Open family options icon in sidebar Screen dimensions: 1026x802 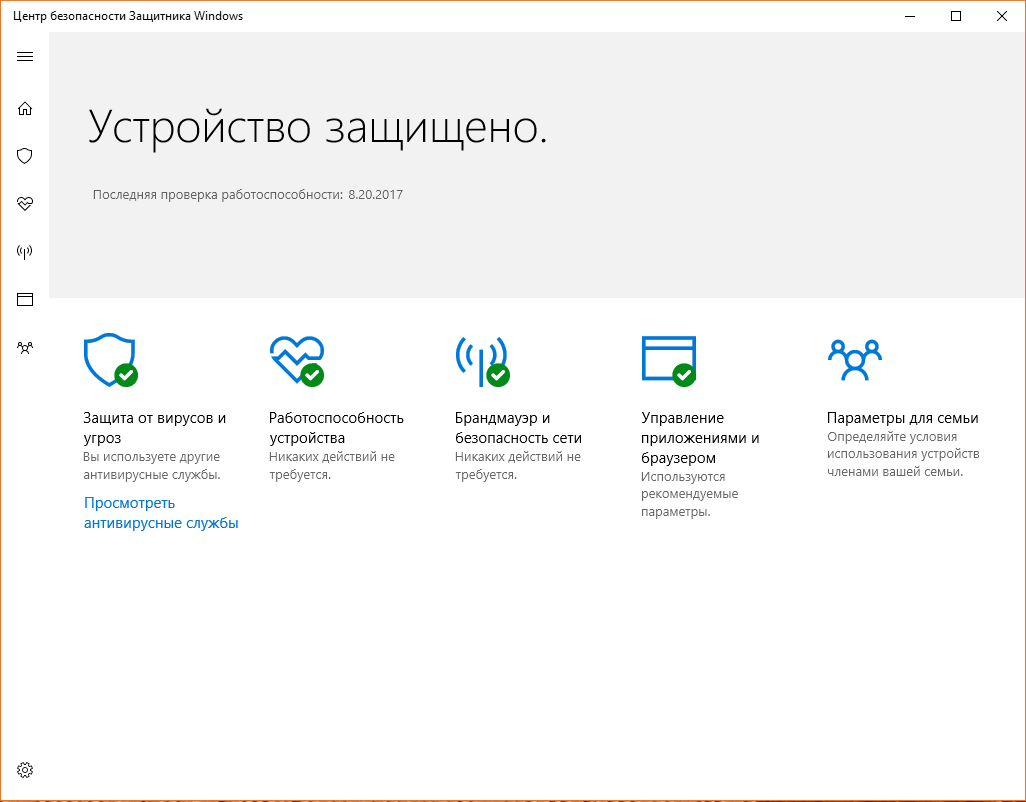click(x=25, y=347)
